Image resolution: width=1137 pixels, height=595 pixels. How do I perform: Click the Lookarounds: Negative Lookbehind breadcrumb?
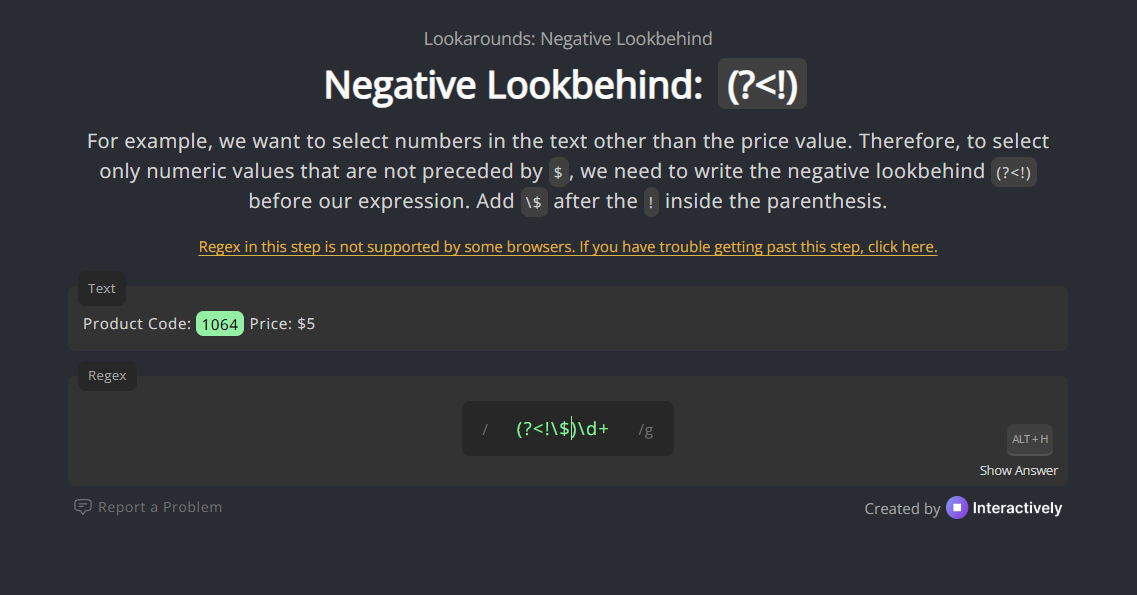click(568, 39)
